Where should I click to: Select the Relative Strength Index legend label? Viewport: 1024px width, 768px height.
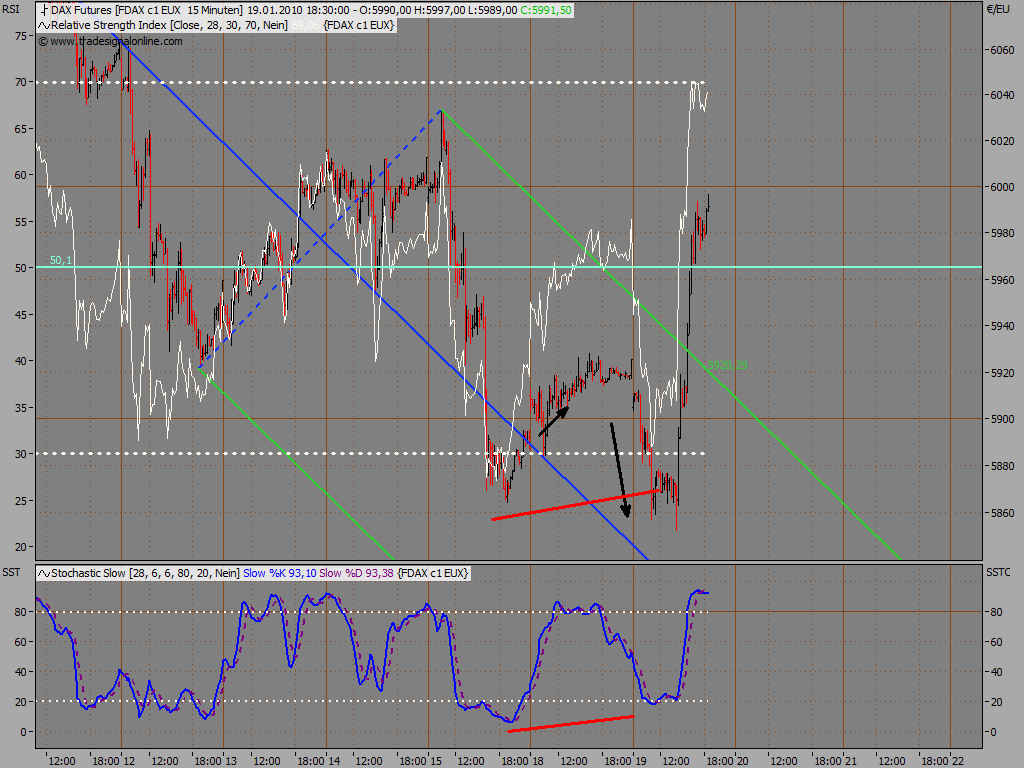pos(169,25)
